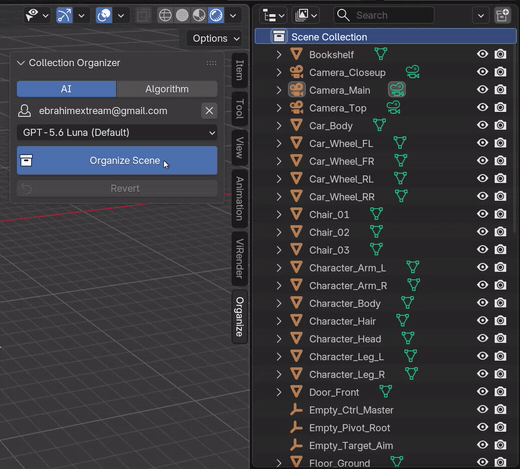Click the Empty_Pivot_Root empty icon
This screenshot has width=520, height=469.
pyautogui.click(x=296, y=427)
